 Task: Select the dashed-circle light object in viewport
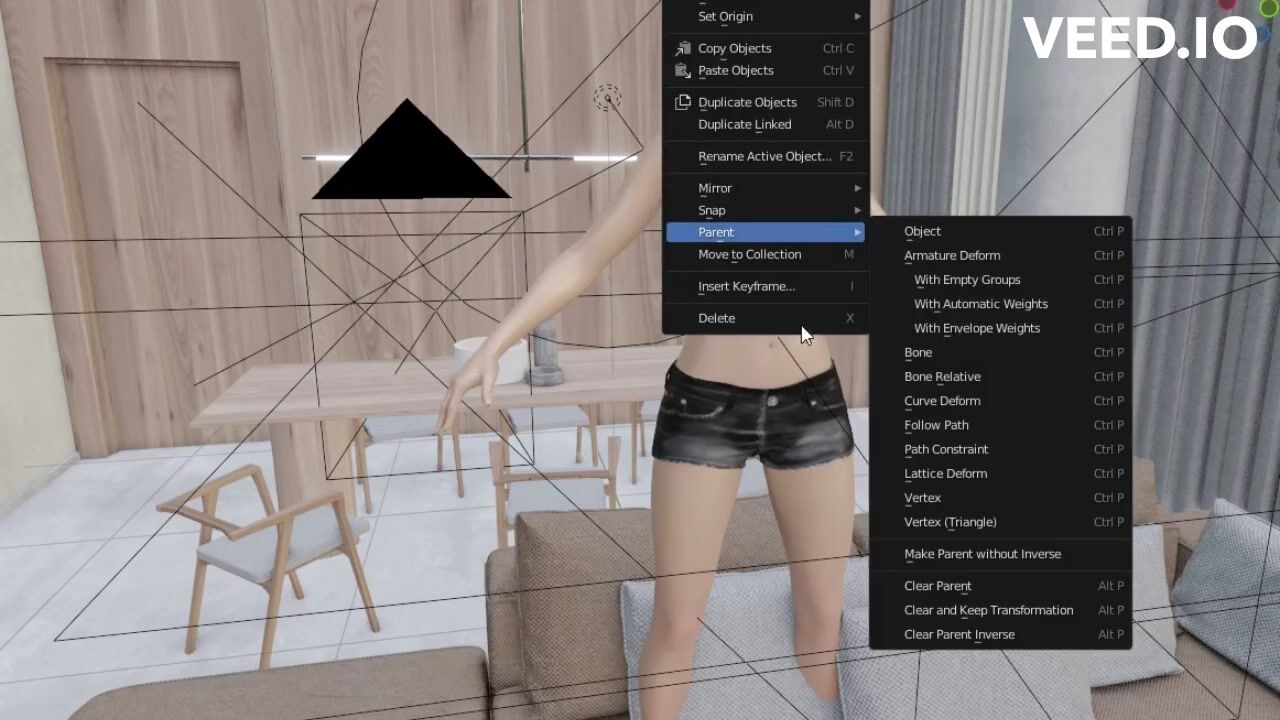607,97
